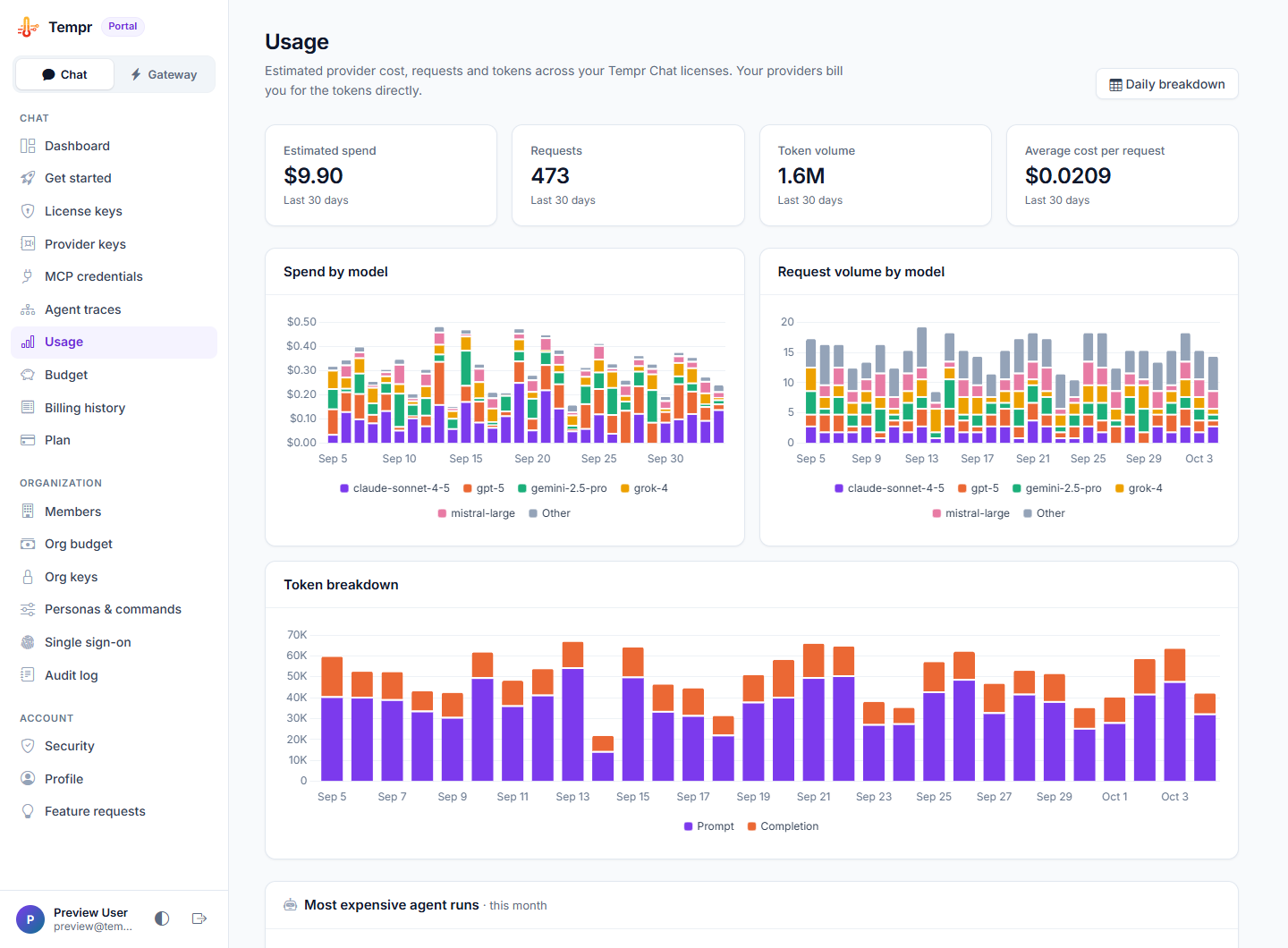This screenshot has height=948, width=1288.
Task: Go to the Security settings link
Action: pos(114,746)
